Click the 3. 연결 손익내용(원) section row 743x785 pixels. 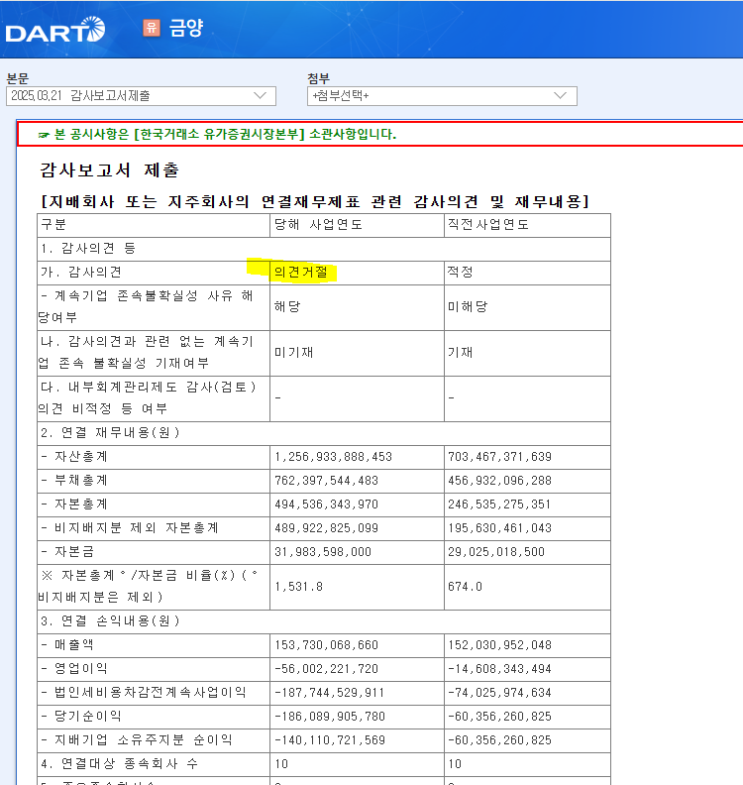(323, 622)
